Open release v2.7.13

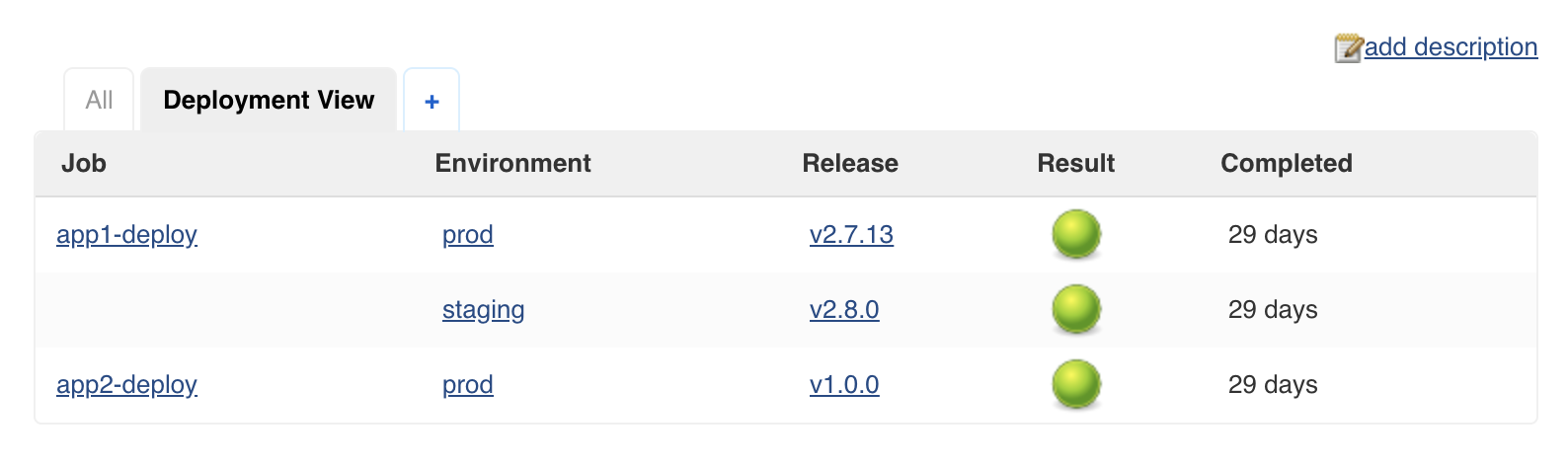(x=851, y=234)
